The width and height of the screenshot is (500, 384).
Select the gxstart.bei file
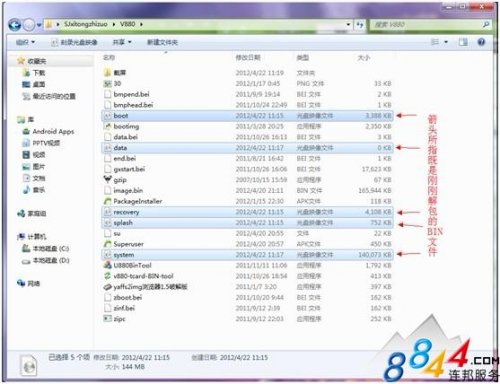[129, 169]
